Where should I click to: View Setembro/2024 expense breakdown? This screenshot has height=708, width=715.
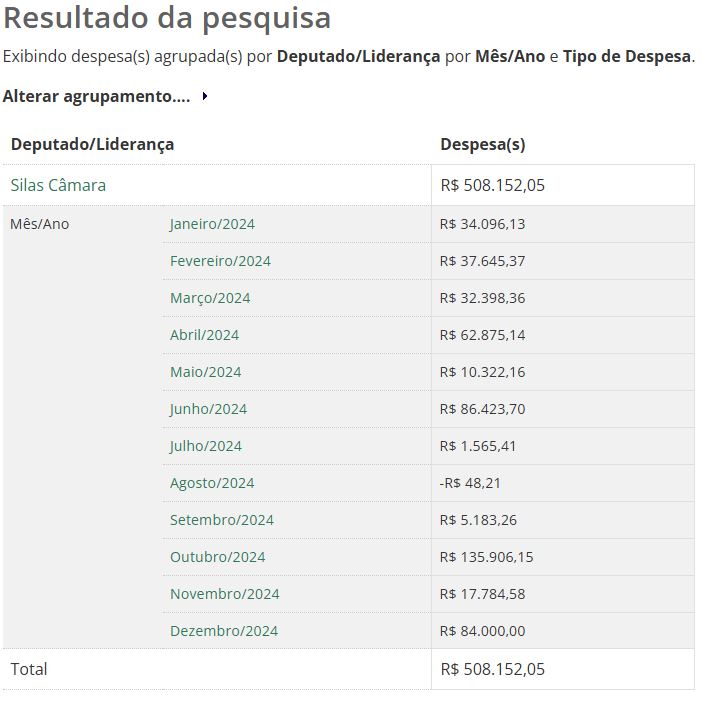click(x=221, y=520)
